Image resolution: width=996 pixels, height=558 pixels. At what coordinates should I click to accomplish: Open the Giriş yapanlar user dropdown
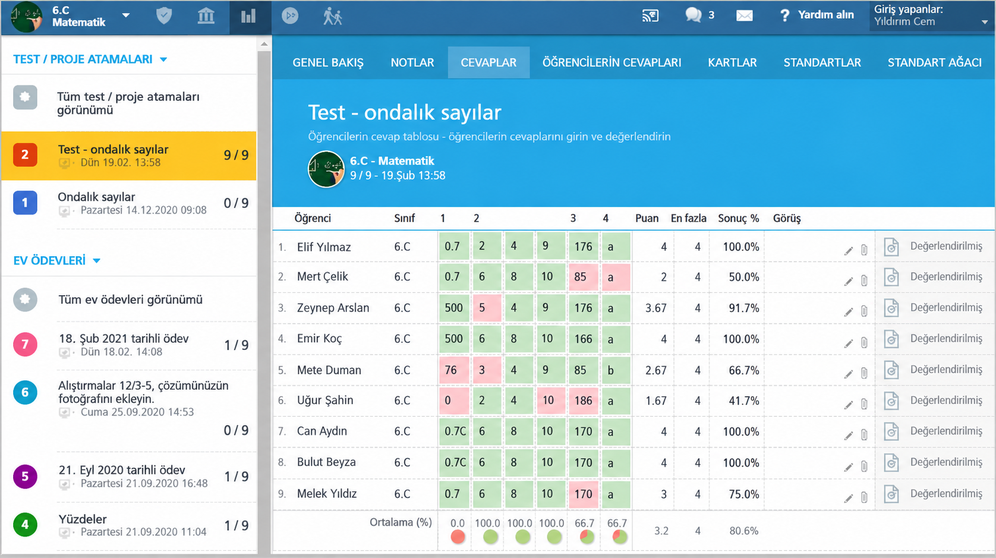point(932,16)
